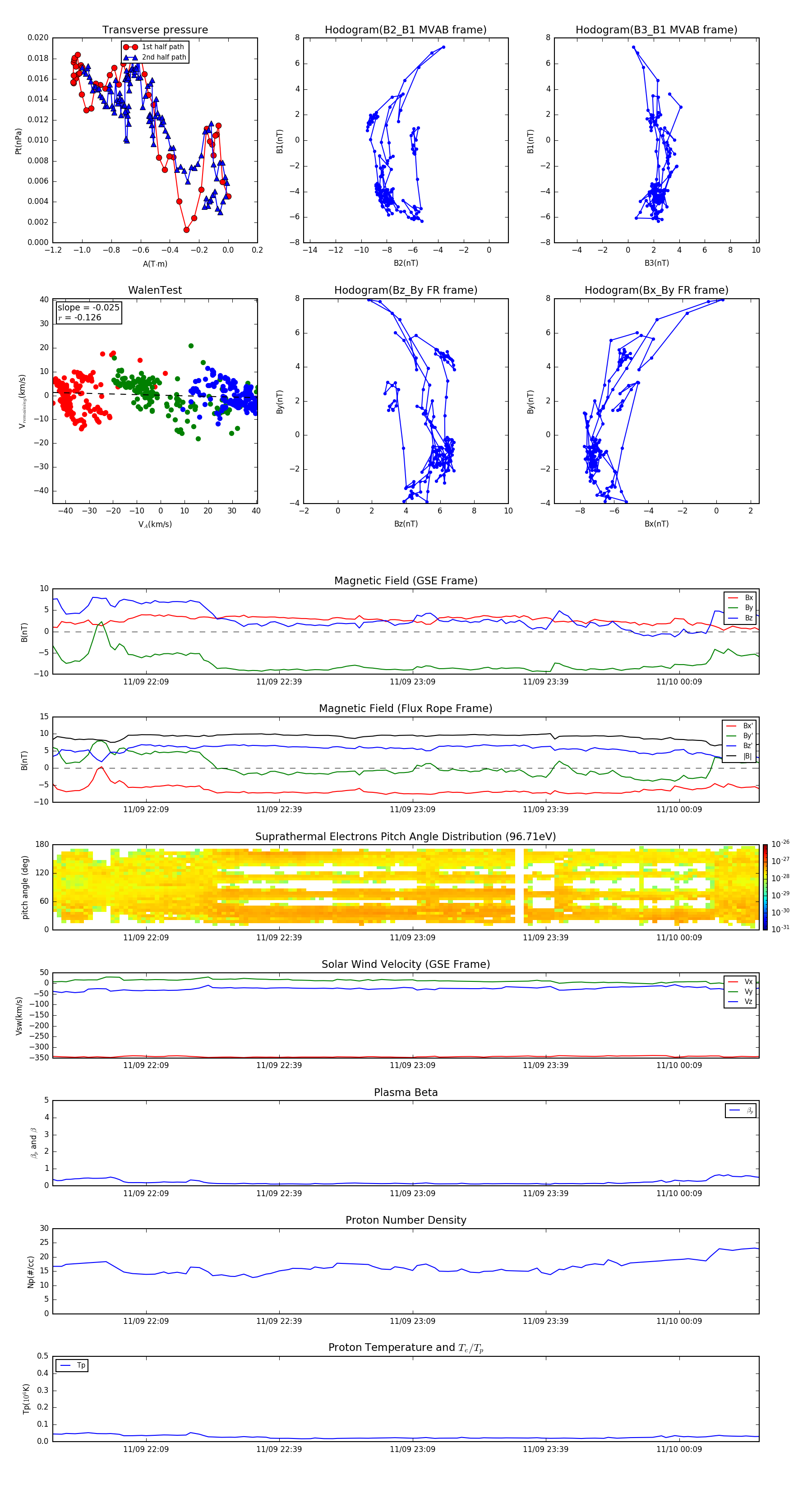This screenshot has width=812, height=1489.
Task: Click the 'Plasma Beta' plot title
Action: pyautogui.click(x=406, y=1092)
